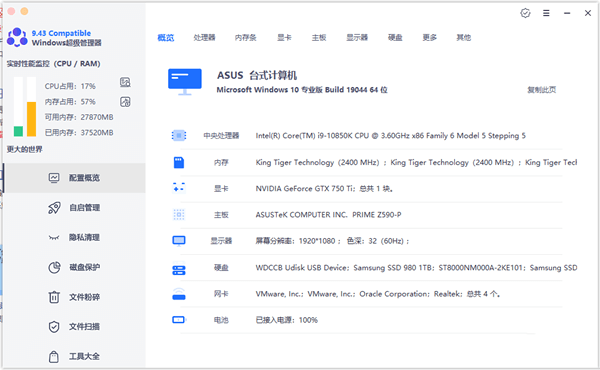Switch to the 概览 tab
600x370 pixels.
click(166, 37)
